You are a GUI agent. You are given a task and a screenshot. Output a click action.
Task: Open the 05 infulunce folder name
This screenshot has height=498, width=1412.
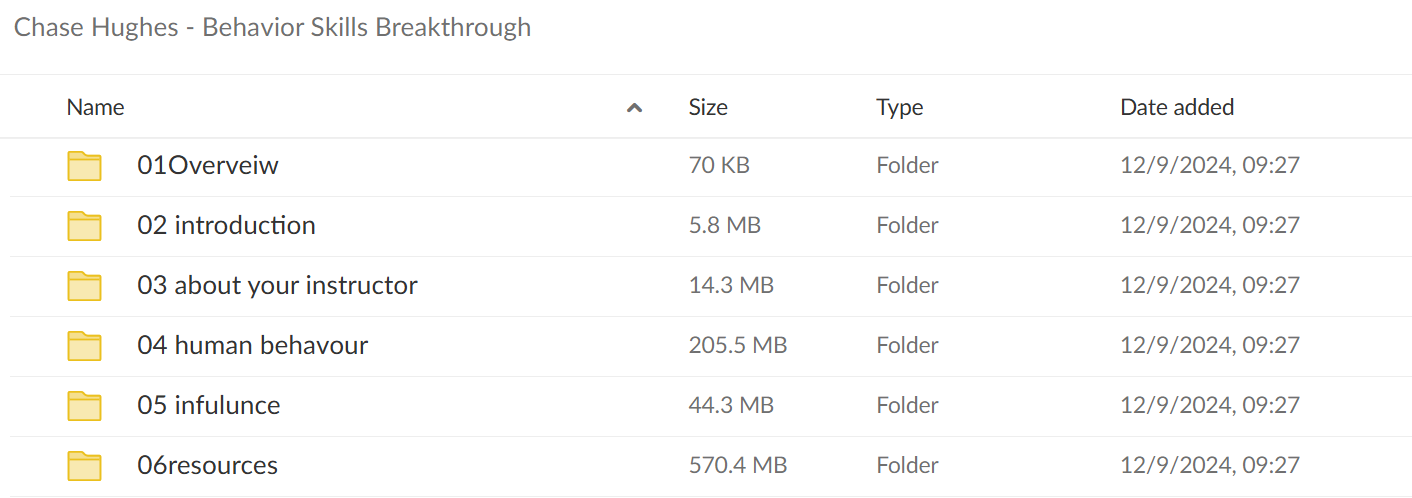coord(209,406)
